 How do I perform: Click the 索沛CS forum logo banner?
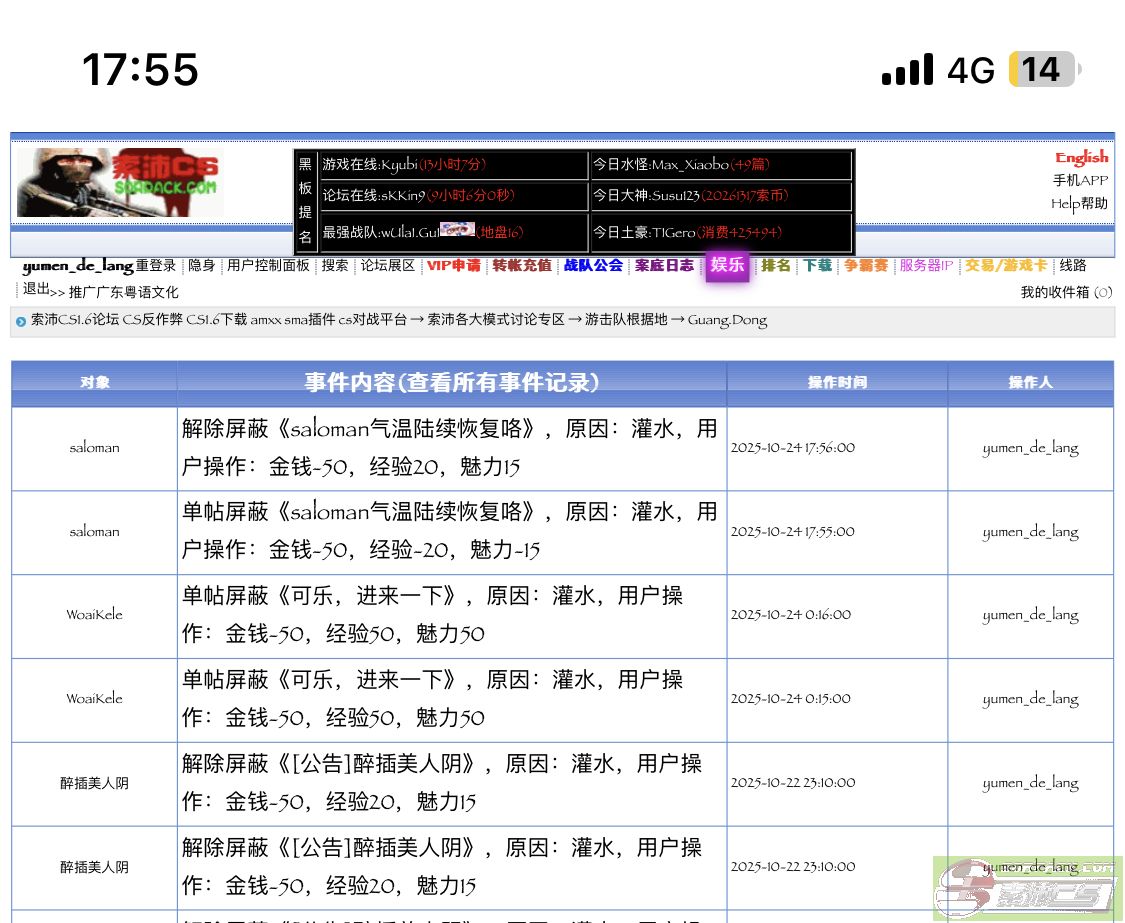119,182
